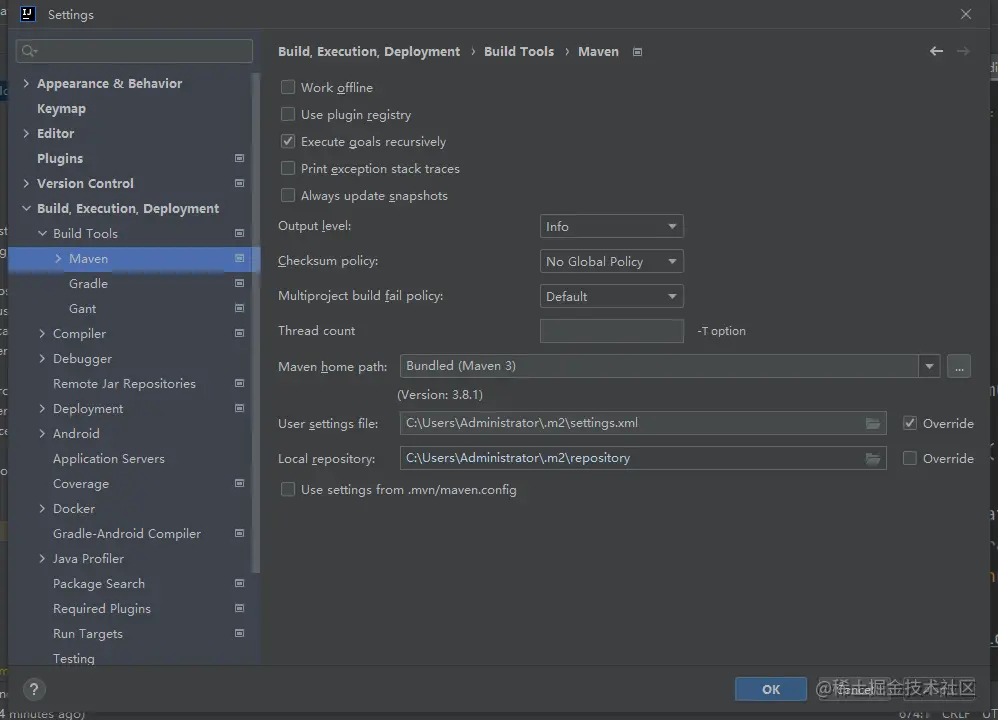The width and height of the screenshot is (998, 720).
Task: Click the project-level marker icon next to Gradle-Android Compiler
Action: (239, 533)
